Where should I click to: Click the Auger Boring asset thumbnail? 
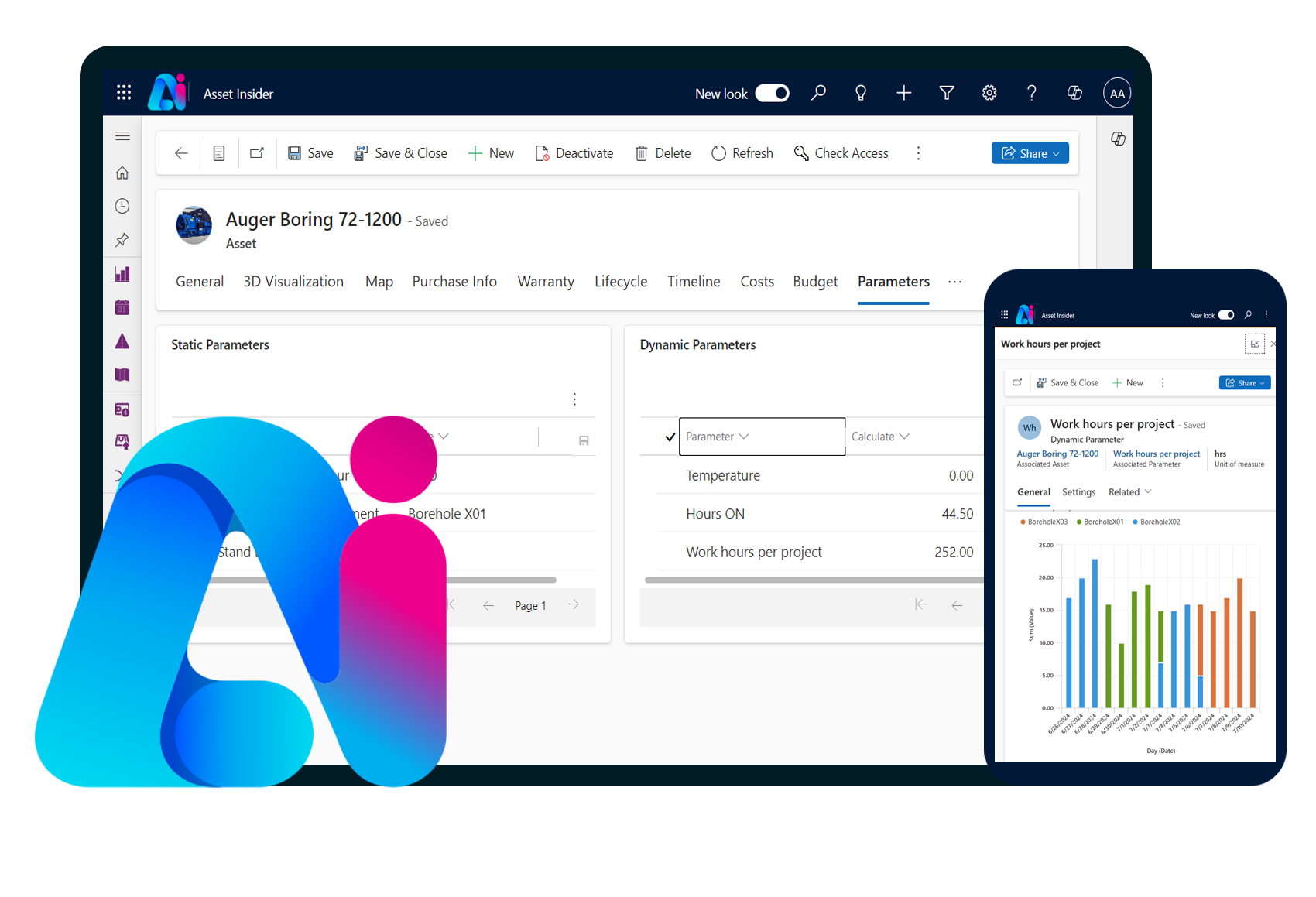194,225
